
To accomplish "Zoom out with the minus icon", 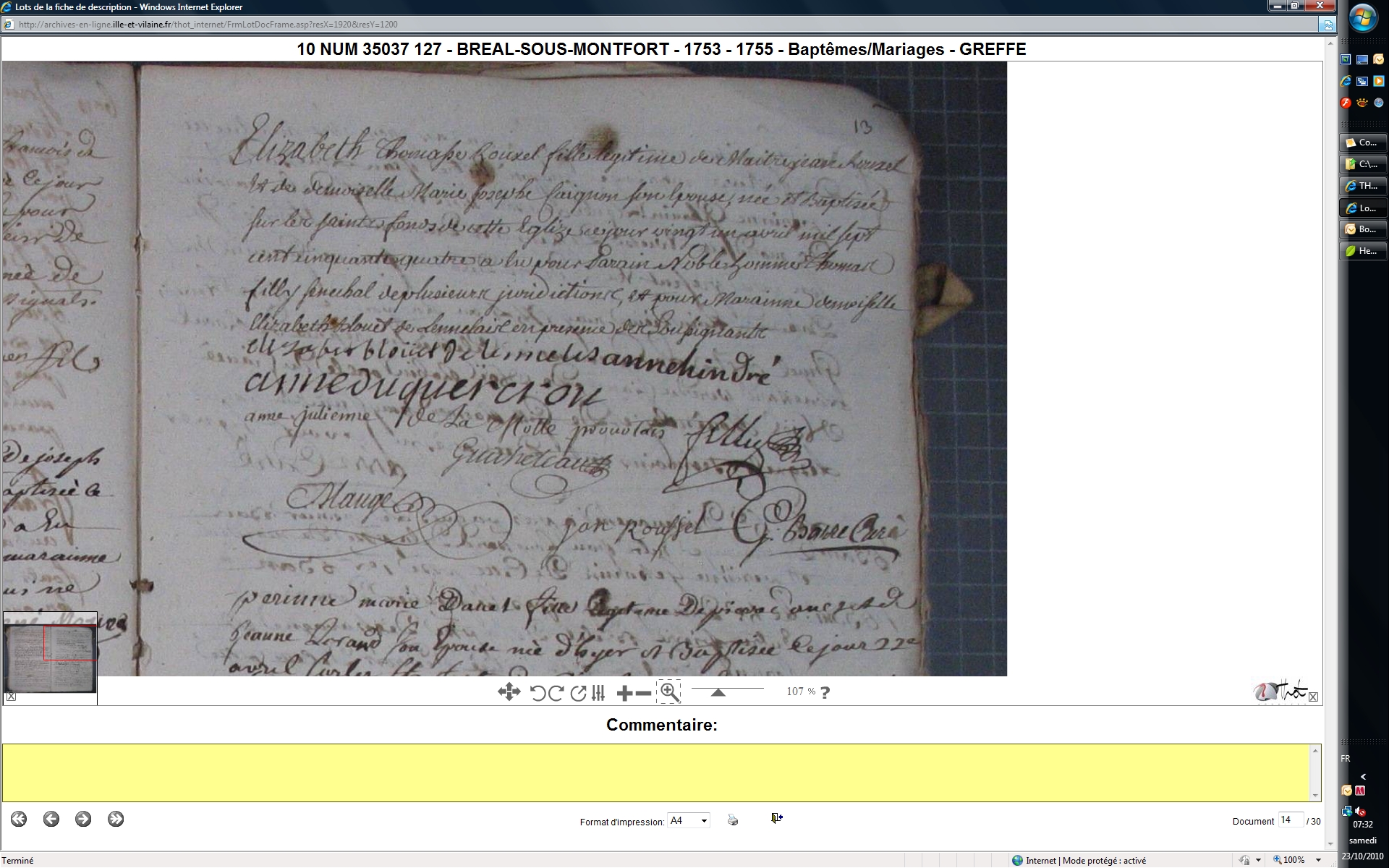I will 643,693.
